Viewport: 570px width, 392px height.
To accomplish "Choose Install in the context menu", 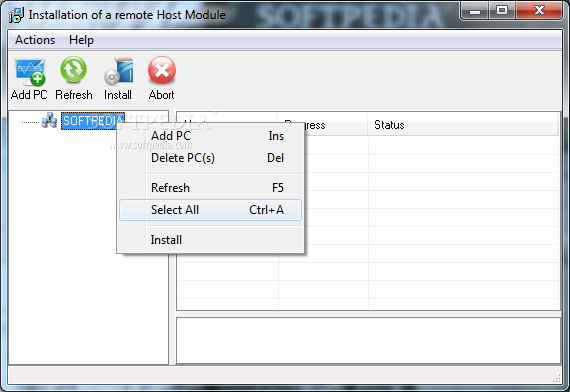I will click(210, 240).
